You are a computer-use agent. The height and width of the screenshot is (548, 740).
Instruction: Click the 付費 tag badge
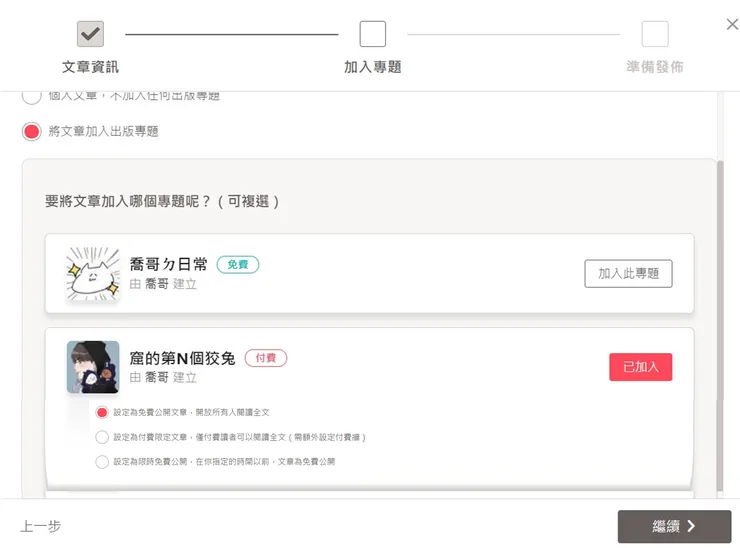click(266, 358)
